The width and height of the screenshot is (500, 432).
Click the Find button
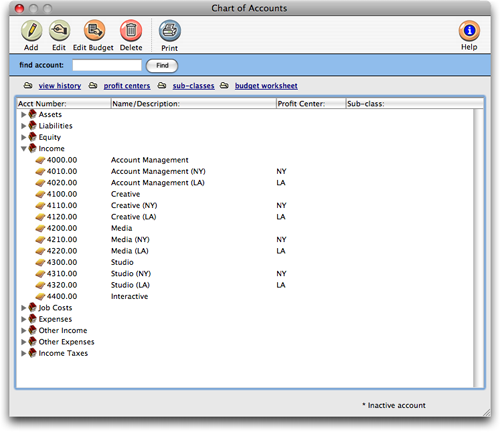pyautogui.click(x=162, y=65)
